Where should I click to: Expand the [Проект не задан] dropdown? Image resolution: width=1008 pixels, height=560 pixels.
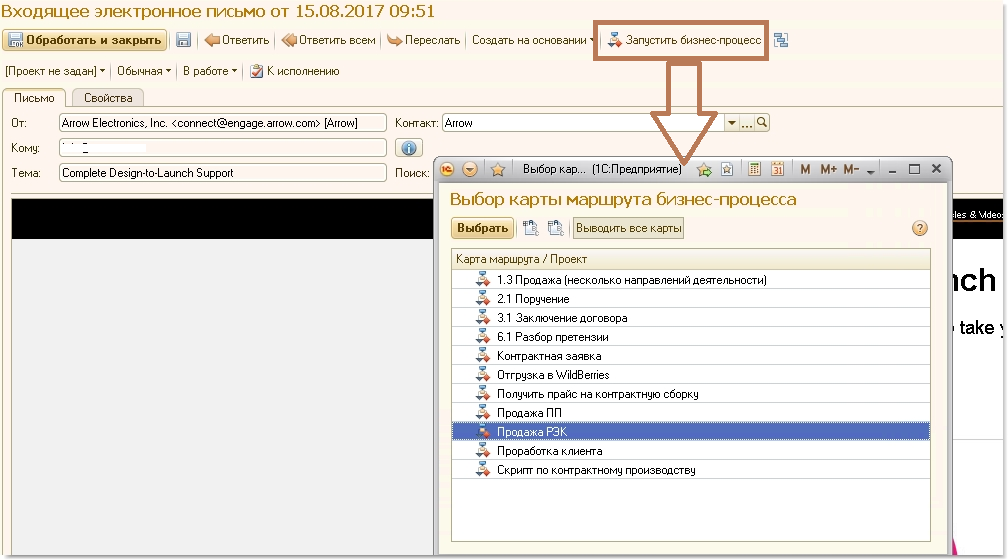click(55, 71)
